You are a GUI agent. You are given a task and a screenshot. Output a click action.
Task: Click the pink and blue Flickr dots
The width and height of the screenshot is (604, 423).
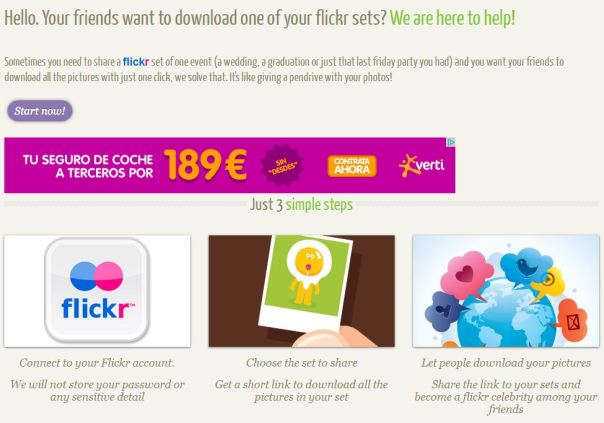click(x=97, y=276)
